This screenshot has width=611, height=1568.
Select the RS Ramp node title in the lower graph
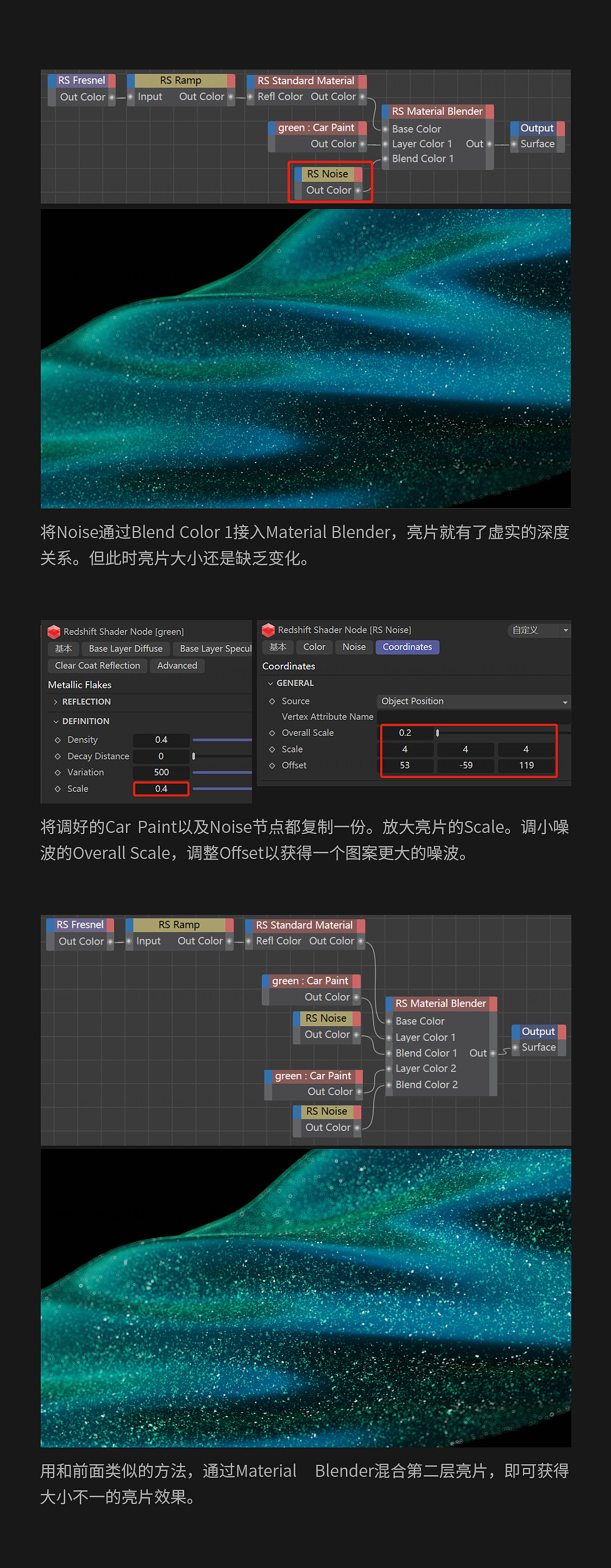tap(179, 925)
